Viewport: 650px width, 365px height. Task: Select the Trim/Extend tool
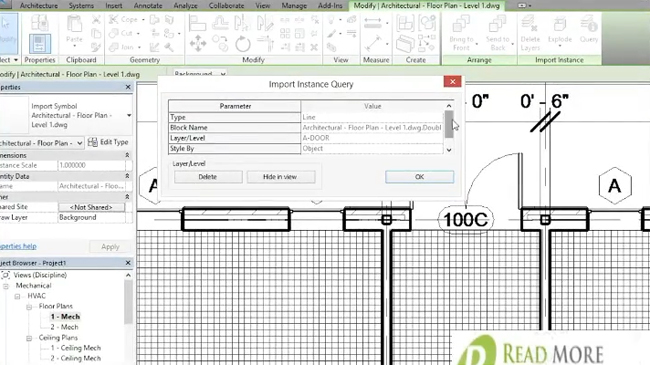coord(265,44)
